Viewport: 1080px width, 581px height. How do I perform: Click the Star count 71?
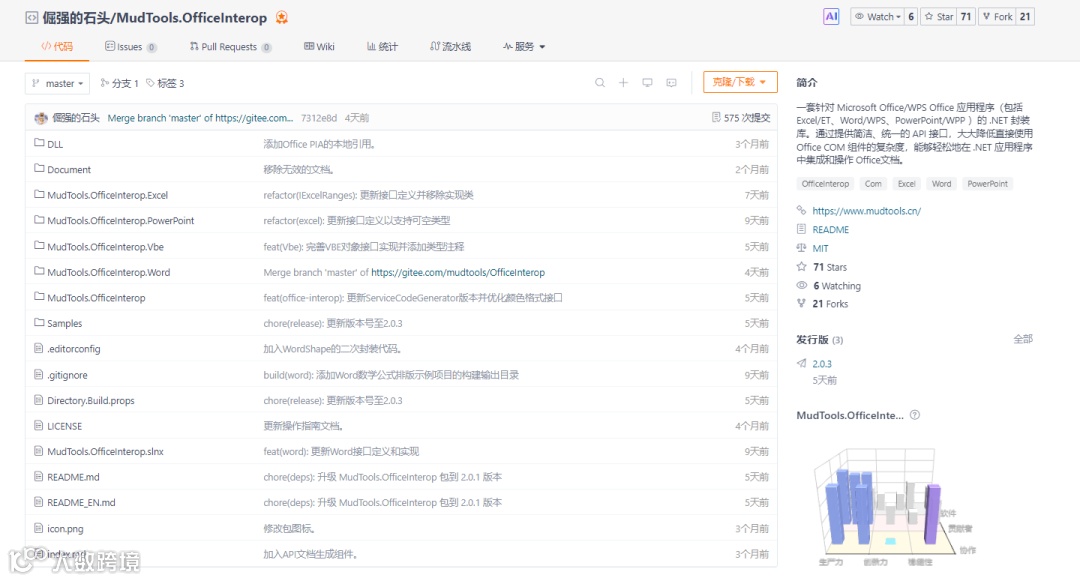tap(966, 17)
